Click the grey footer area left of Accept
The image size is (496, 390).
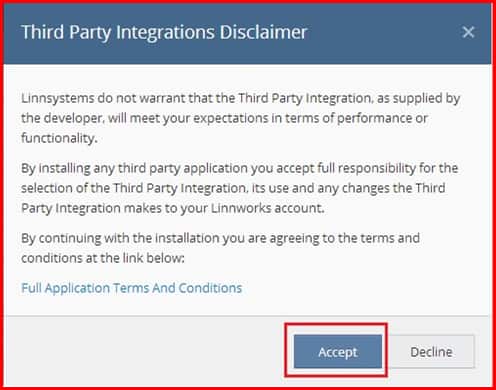click(x=145, y=352)
